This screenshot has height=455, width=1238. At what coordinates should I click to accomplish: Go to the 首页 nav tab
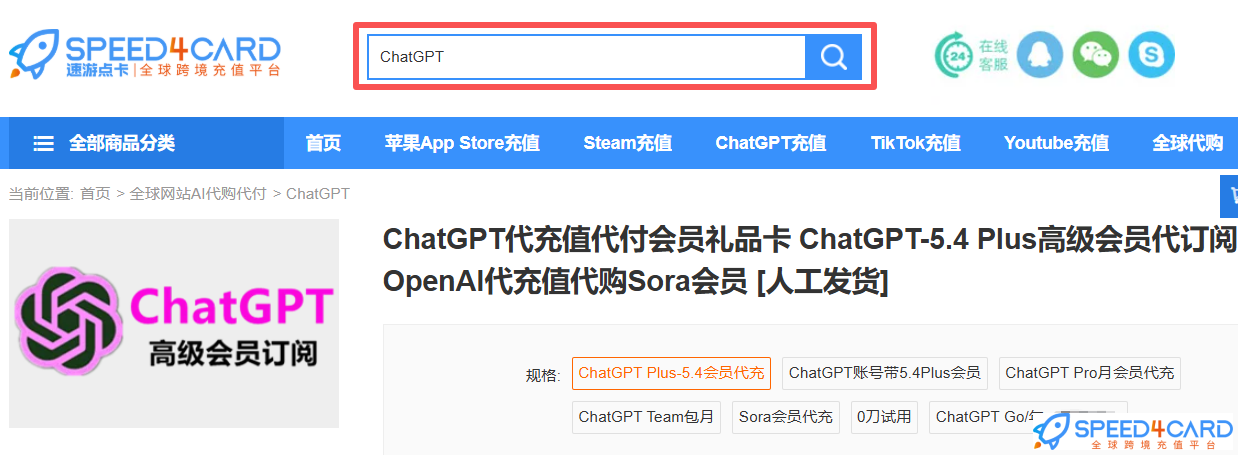323,143
